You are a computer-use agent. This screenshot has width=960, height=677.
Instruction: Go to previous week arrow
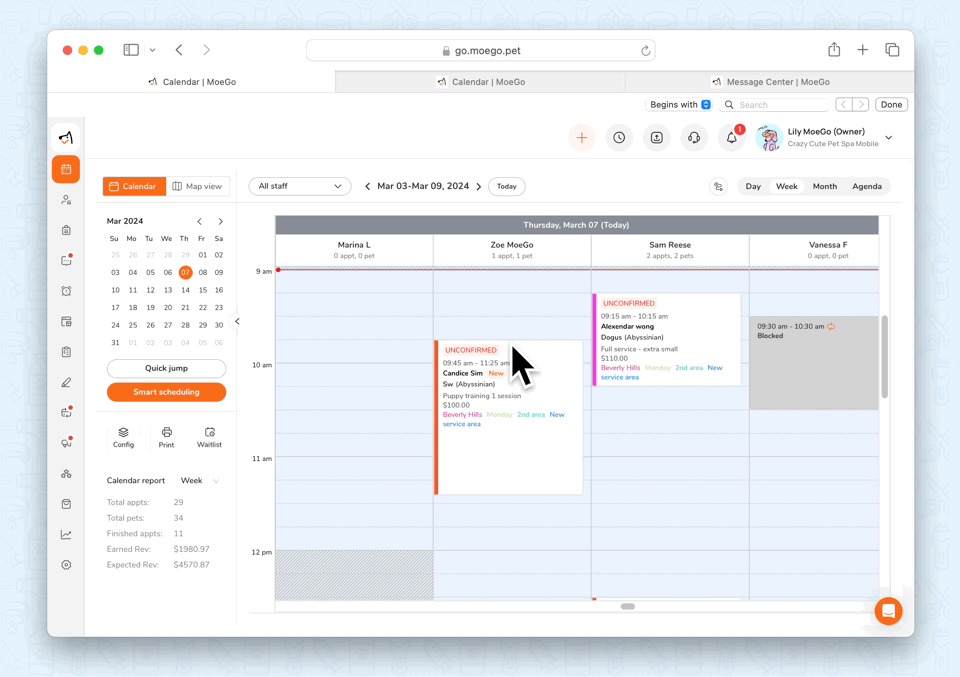pos(367,186)
